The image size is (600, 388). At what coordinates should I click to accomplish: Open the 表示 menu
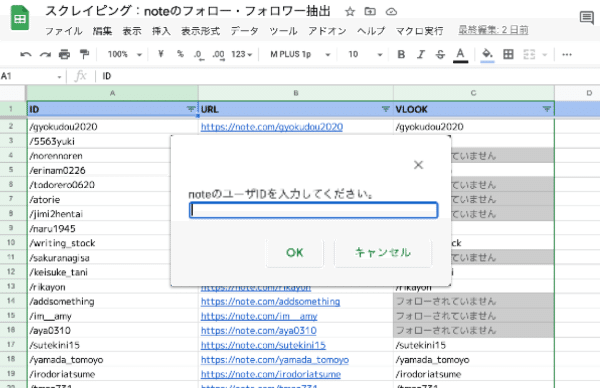[x=132, y=31]
